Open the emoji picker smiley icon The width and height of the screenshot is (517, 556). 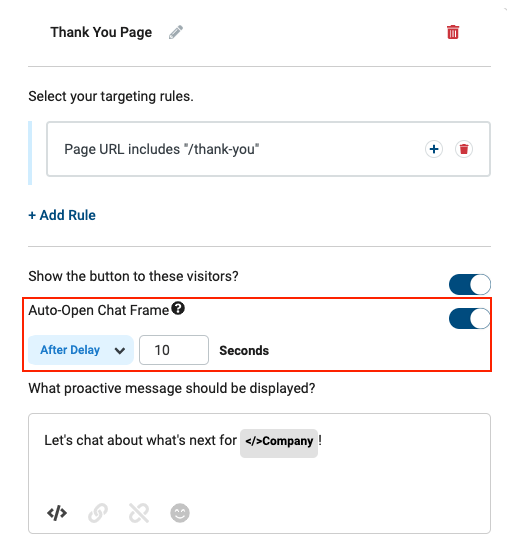(180, 513)
